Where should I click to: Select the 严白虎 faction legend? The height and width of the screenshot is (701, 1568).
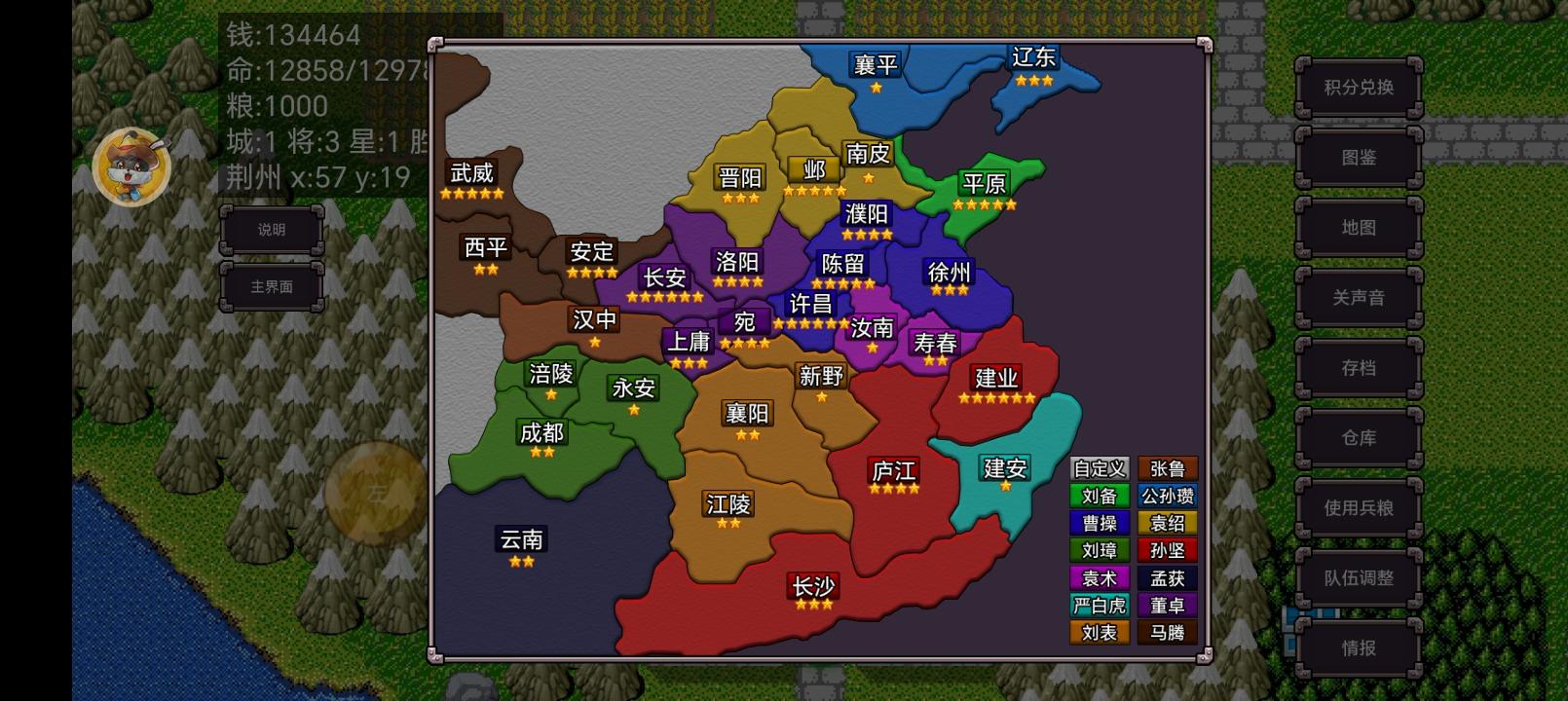click(x=1100, y=606)
